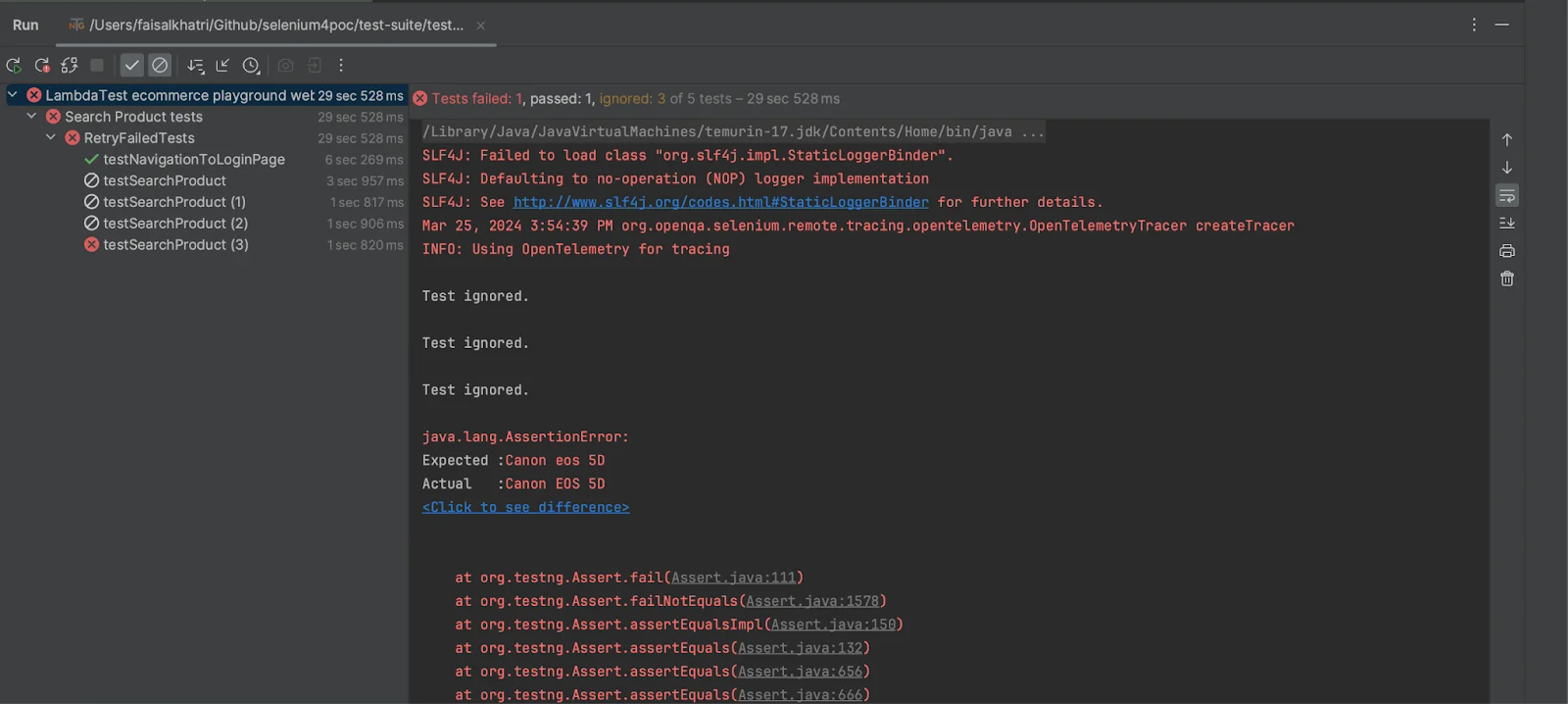Open the test sort options icon
The width and height of the screenshot is (1568, 704).
pyautogui.click(x=196, y=66)
